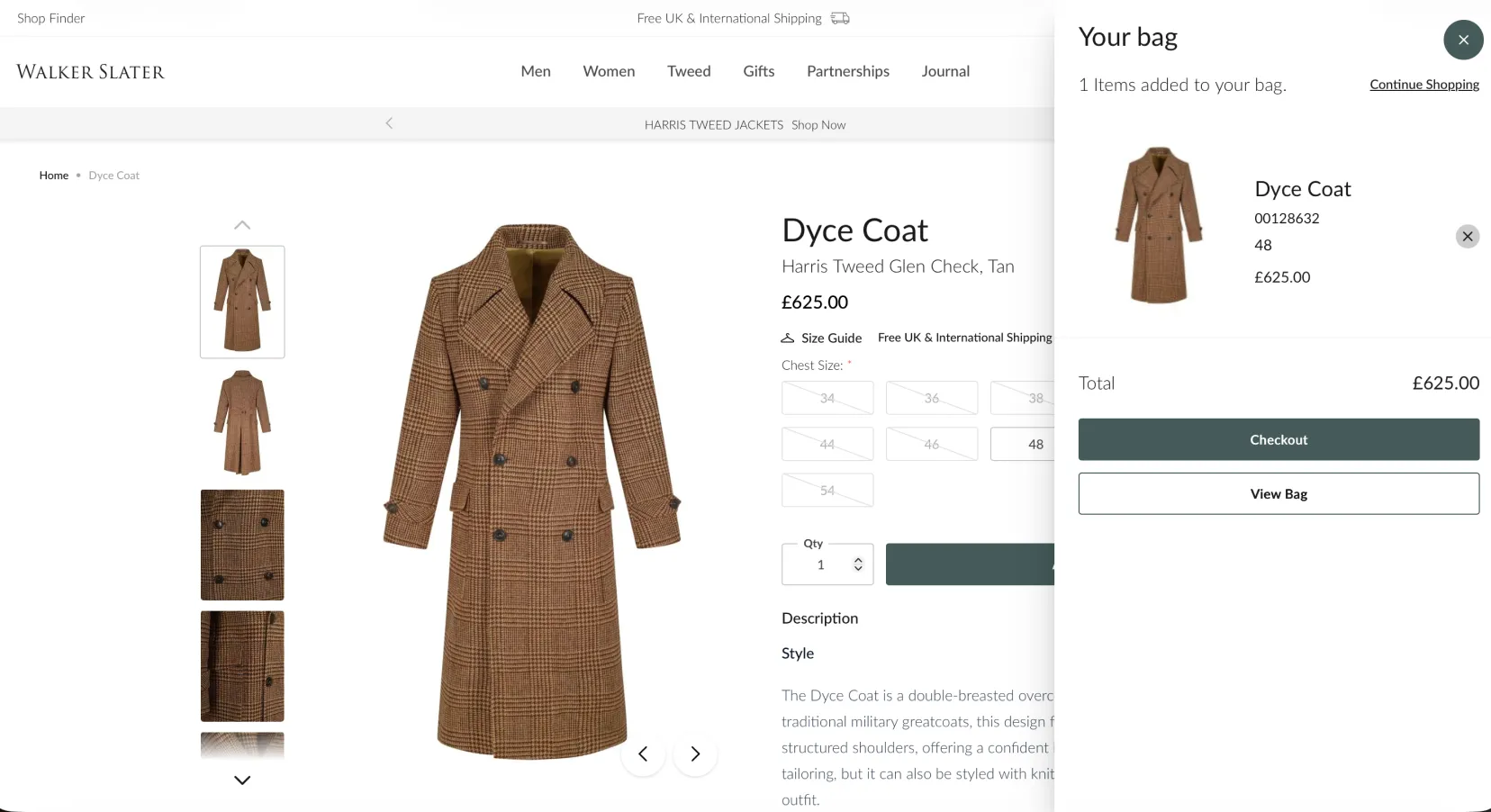
Task: Click the delivery truck icon
Action: click(840, 18)
